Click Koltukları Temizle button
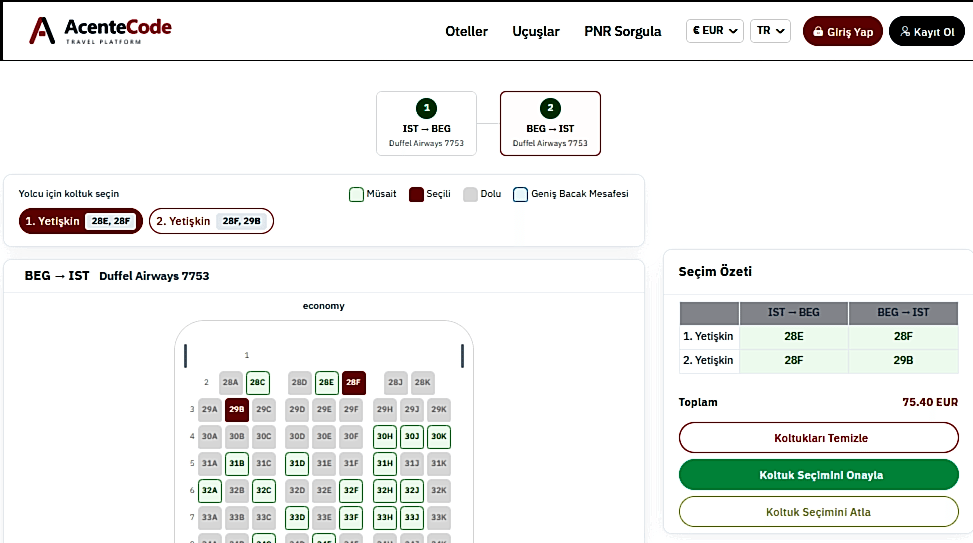 click(x=818, y=438)
